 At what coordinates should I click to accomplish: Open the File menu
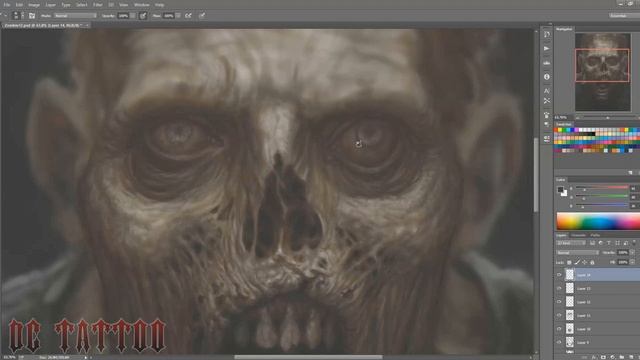(x=7, y=5)
